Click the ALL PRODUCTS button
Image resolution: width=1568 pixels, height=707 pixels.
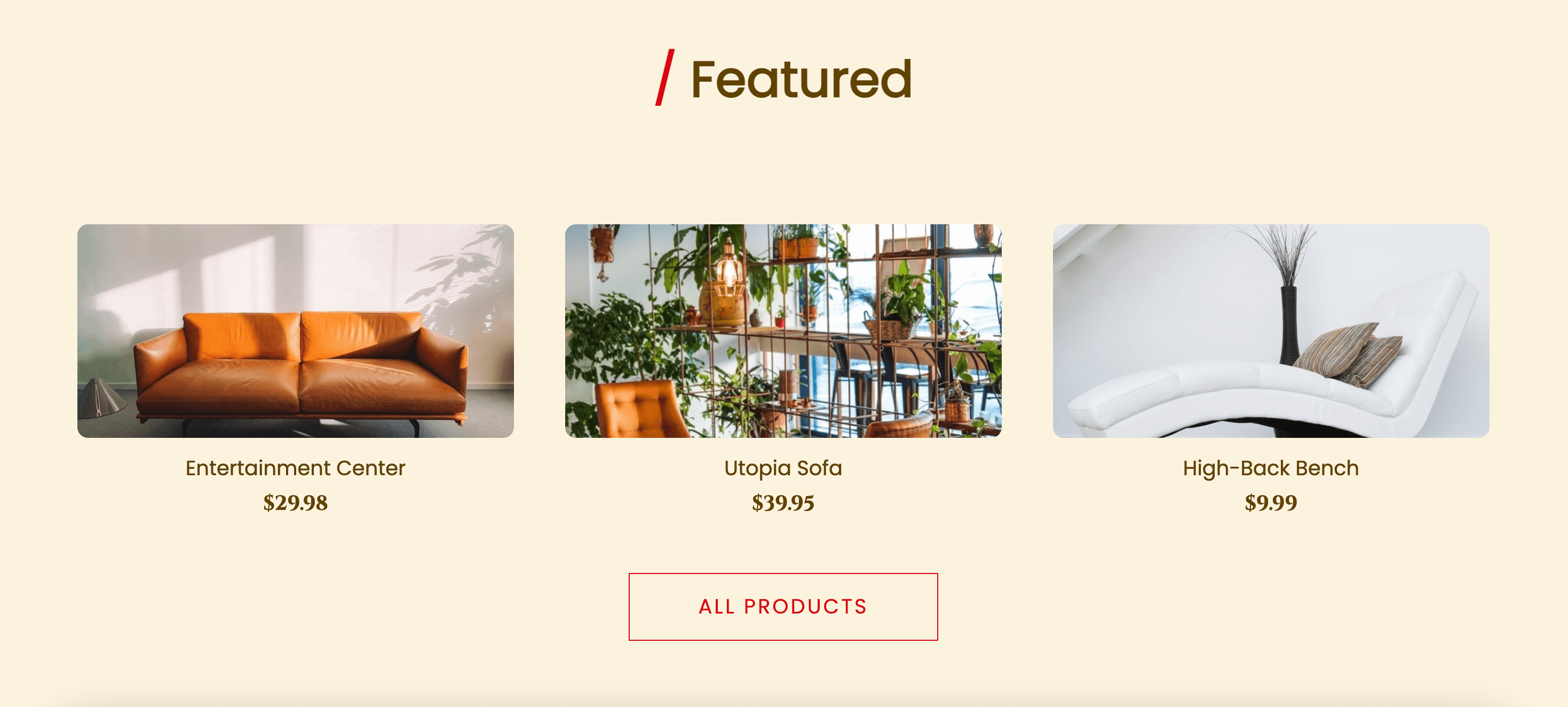pos(783,607)
